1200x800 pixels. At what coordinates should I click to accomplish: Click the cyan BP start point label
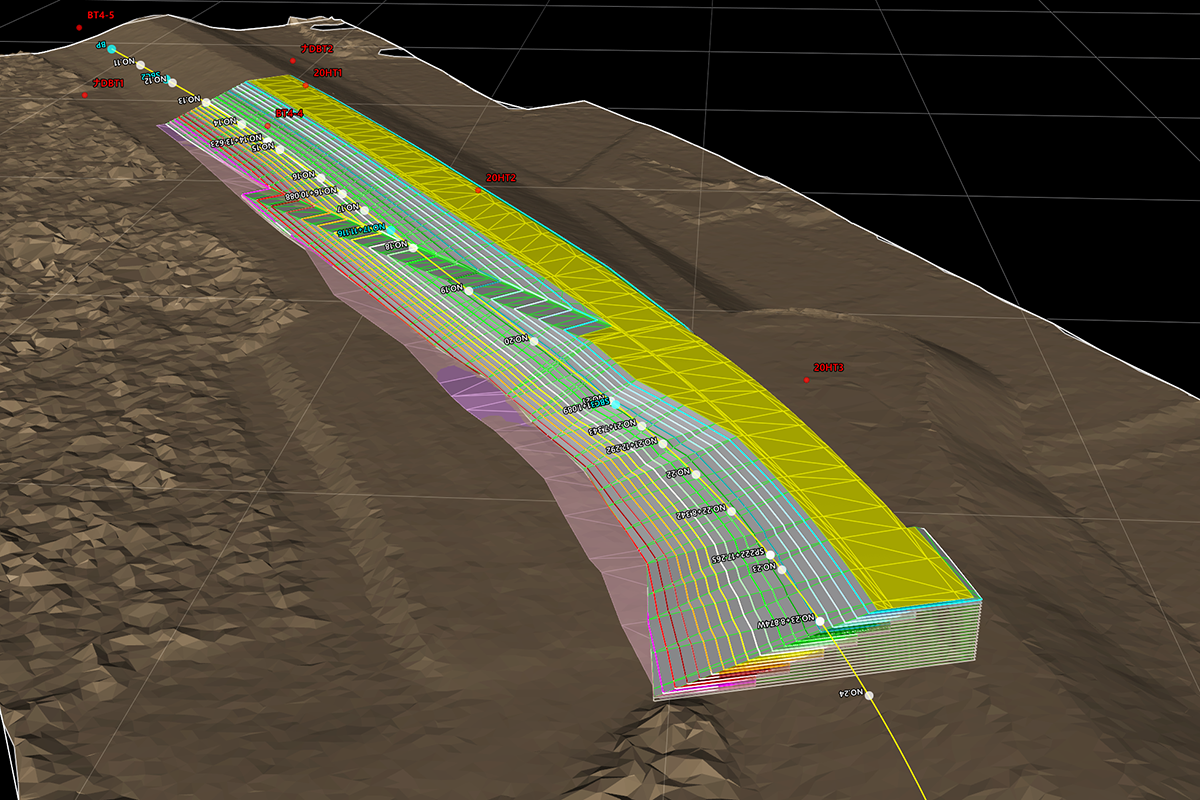100,46
